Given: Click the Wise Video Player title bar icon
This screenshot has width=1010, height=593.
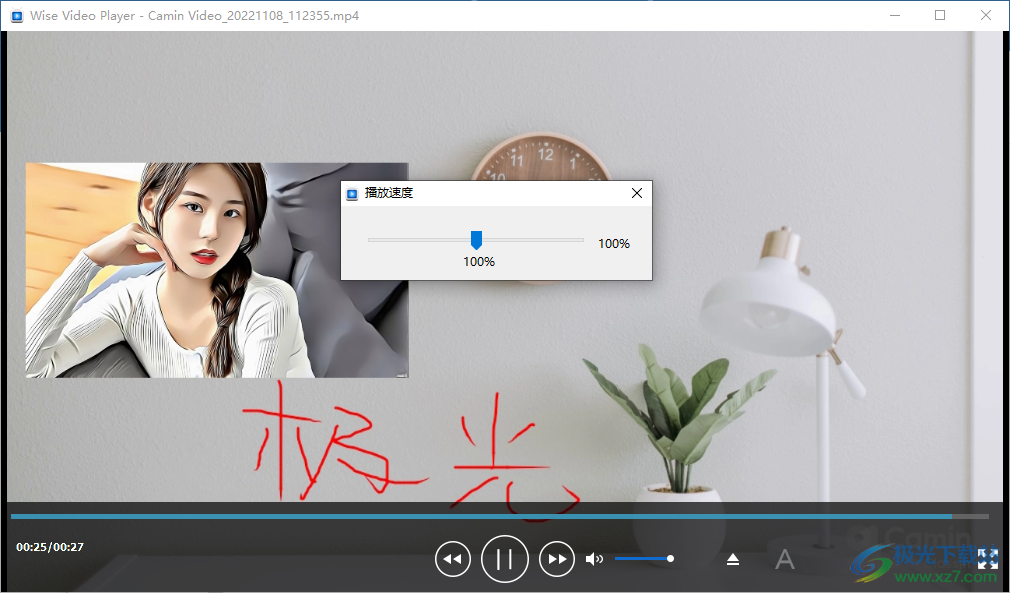Looking at the screenshot, I should tap(15, 15).
